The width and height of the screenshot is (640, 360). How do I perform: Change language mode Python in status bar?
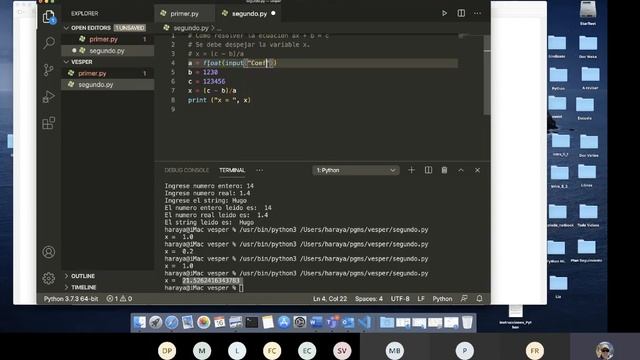click(x=442, y=299)
